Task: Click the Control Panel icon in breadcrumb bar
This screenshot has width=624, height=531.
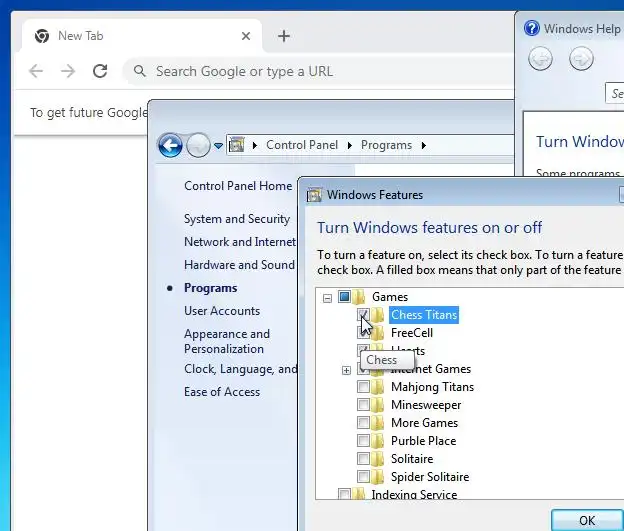Action: [237, 145]
